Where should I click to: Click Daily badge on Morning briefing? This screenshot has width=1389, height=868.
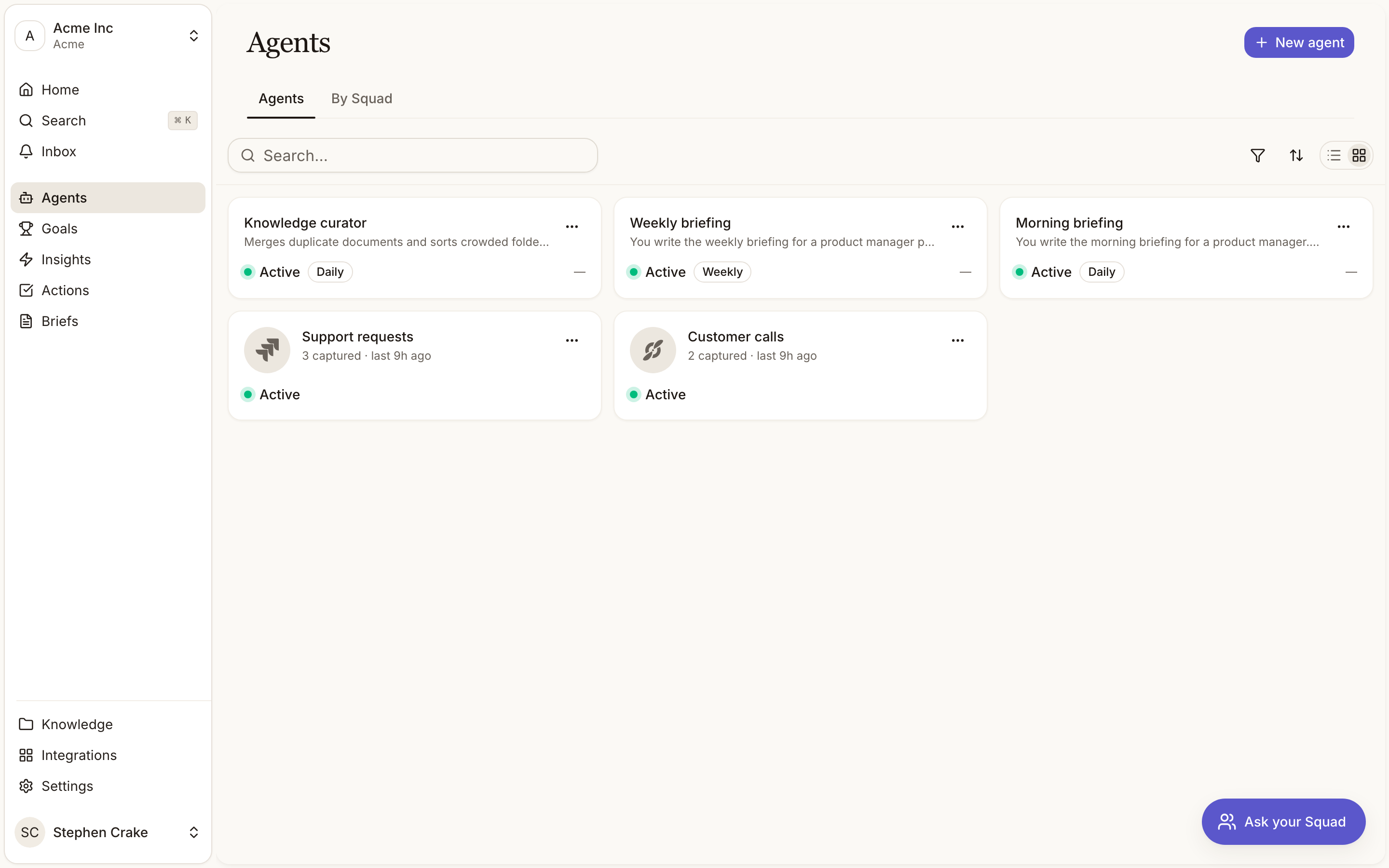point(1102,272)
